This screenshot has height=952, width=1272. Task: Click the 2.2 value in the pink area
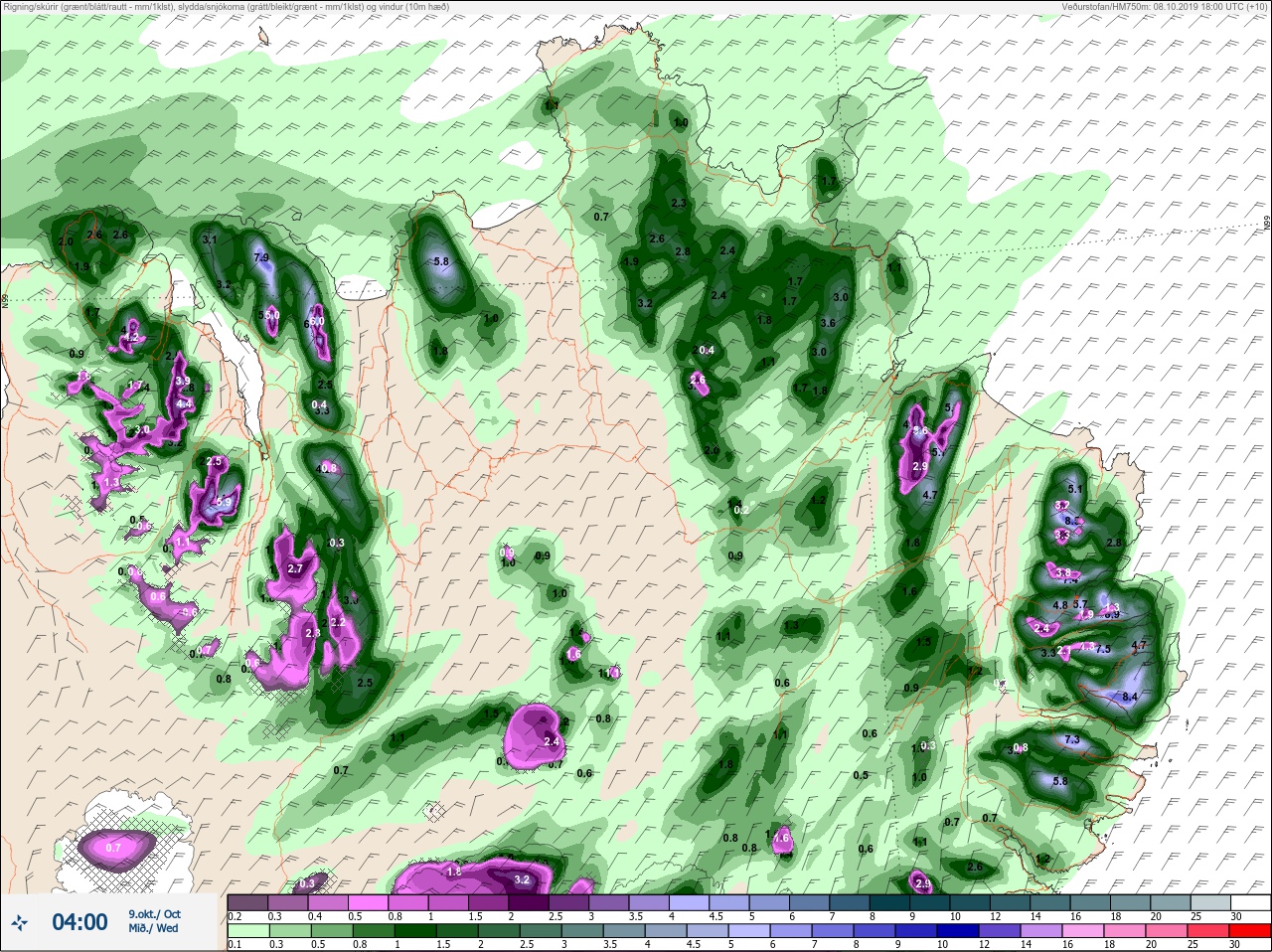tap(337, 623)
